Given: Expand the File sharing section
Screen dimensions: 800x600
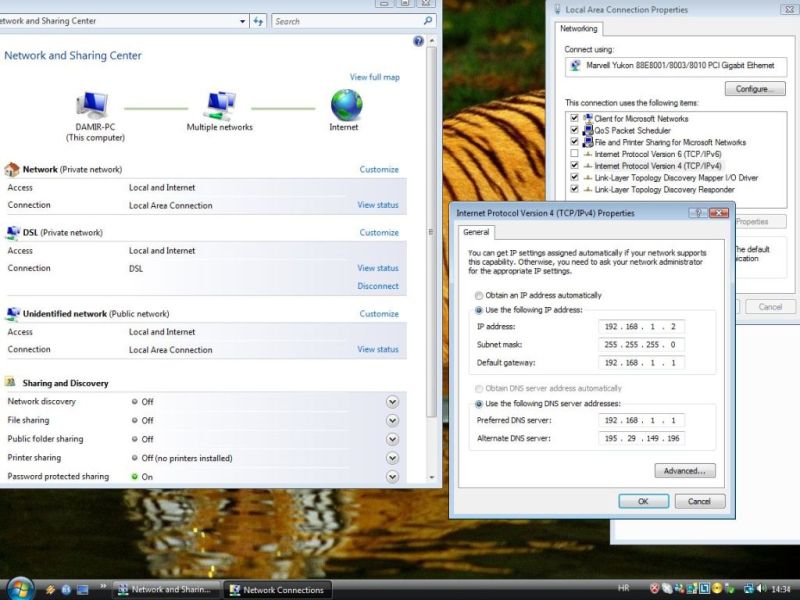Looking at the screenshot, I should (392, 420).
